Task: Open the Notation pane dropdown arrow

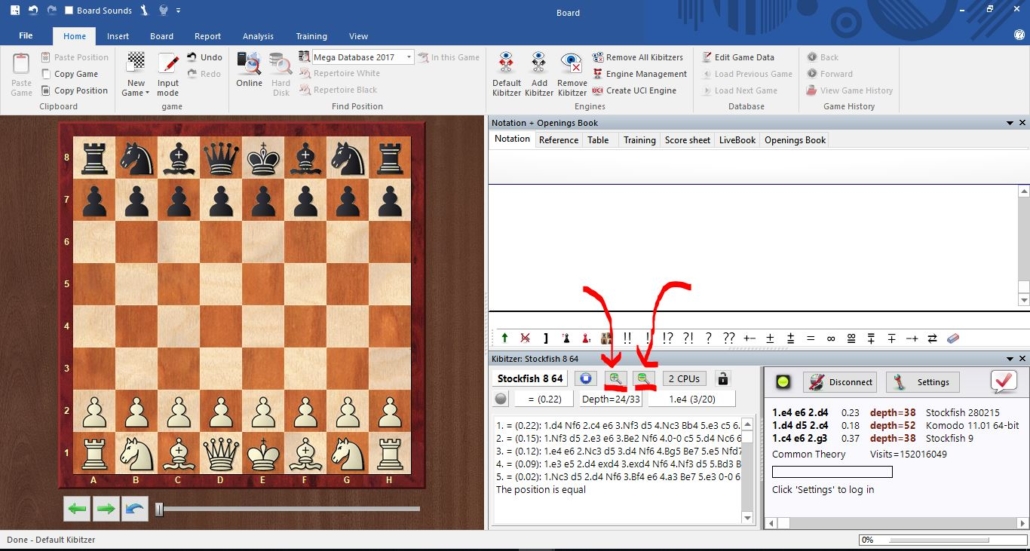Action: (1010, 123)
